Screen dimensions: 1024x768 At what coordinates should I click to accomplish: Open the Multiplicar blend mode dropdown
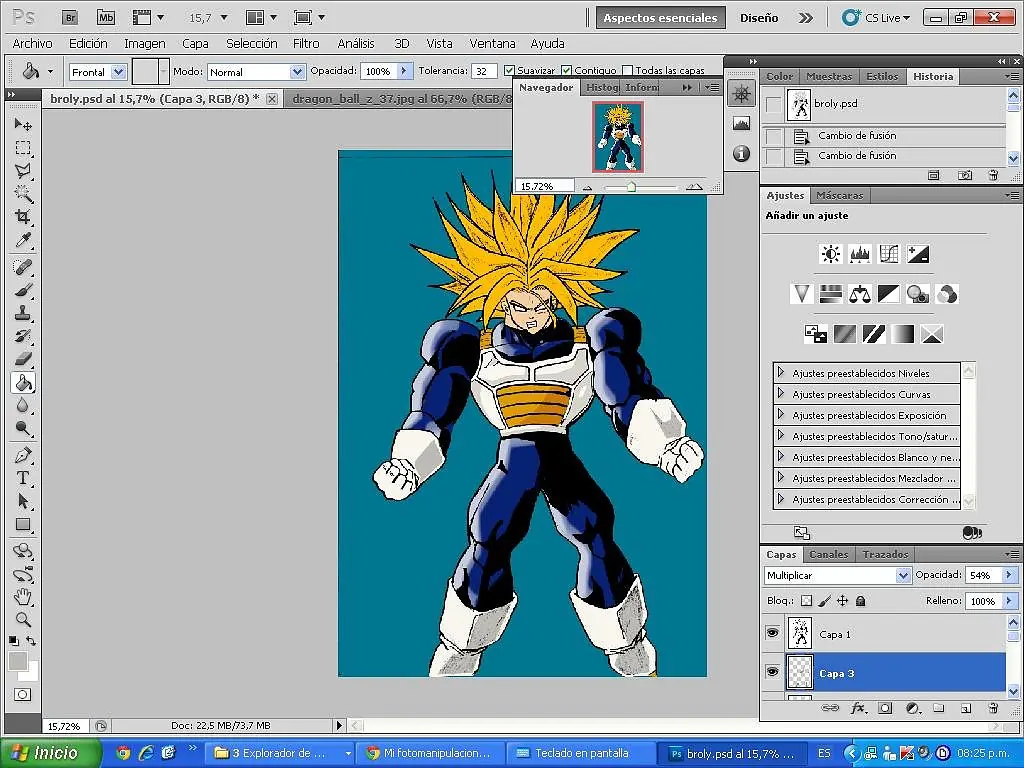(903, 575)
